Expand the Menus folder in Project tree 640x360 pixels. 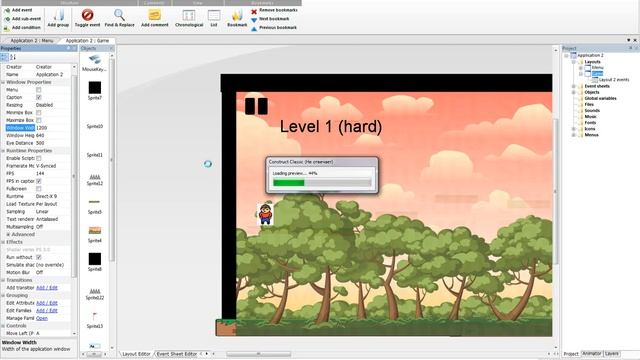coord(573,135)
